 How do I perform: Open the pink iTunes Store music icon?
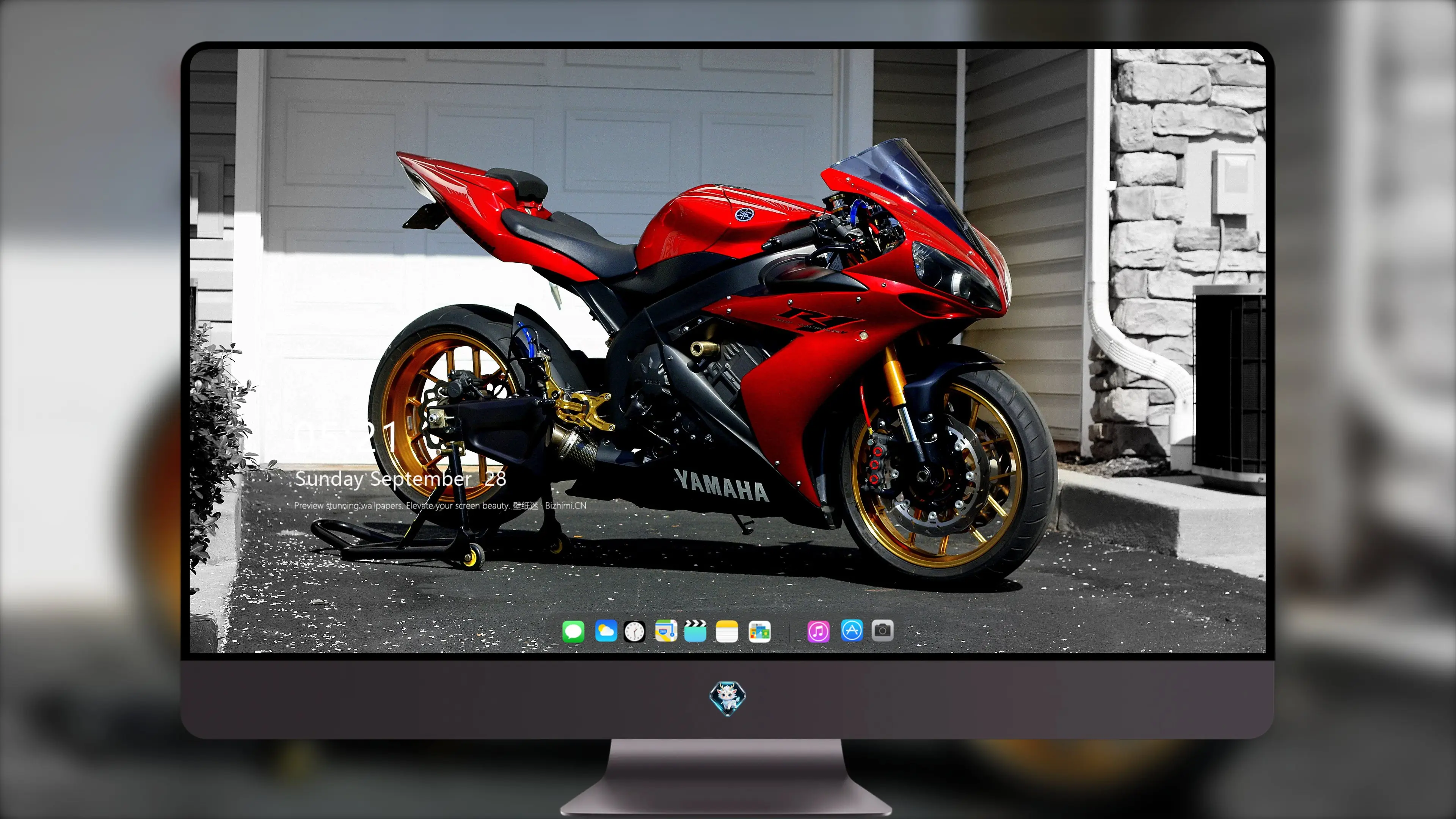tap(819, 631)
